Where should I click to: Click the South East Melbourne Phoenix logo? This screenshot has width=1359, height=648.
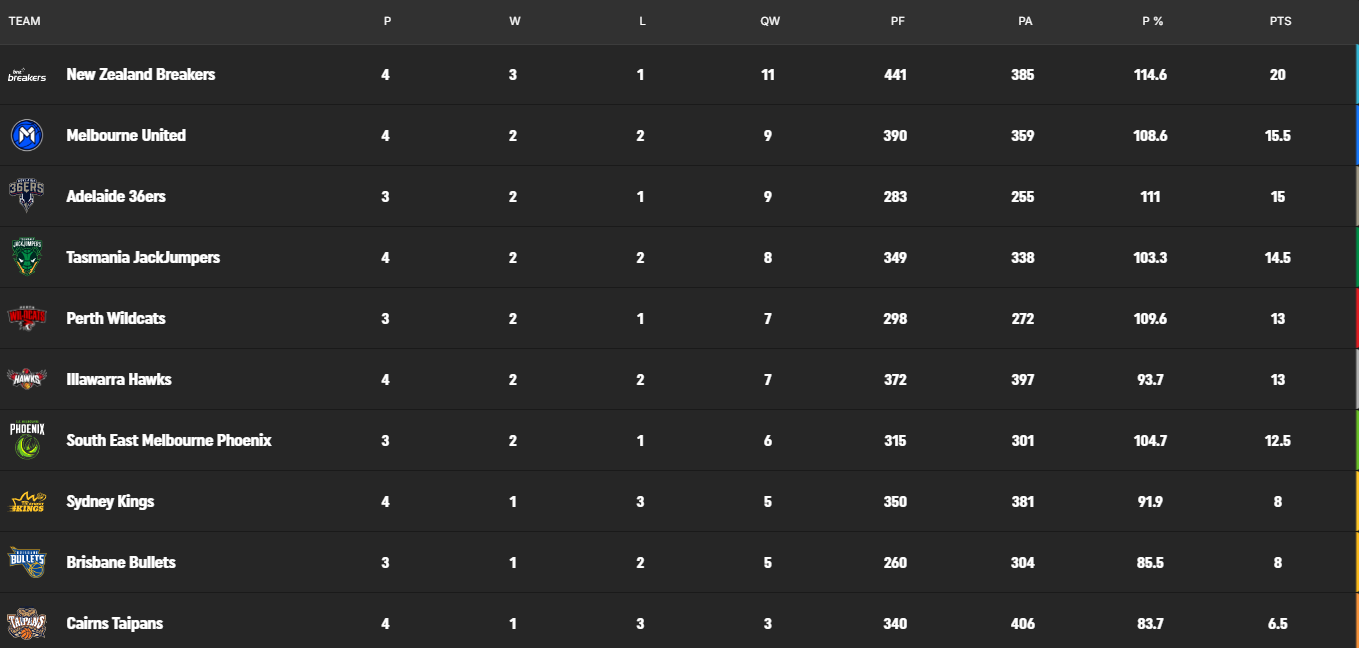27,440
